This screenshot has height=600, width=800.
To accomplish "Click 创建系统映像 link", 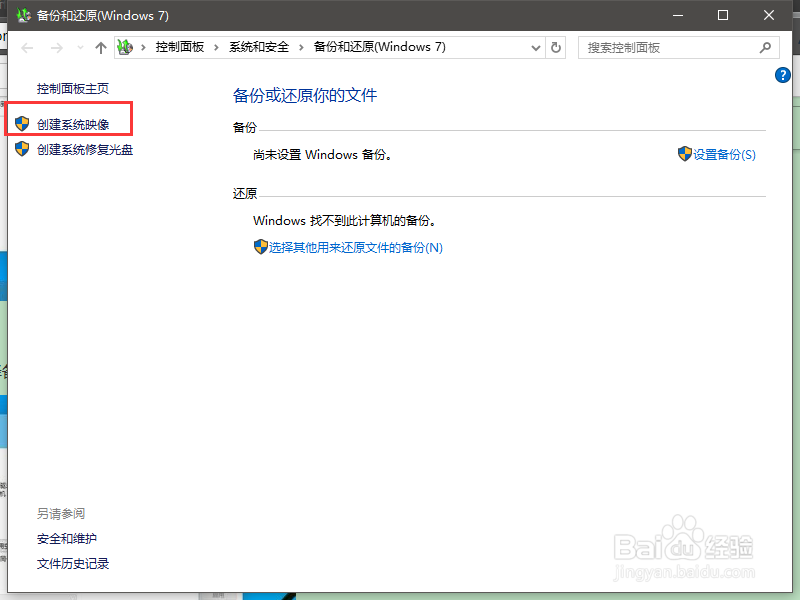I will [x=73, y=124].
